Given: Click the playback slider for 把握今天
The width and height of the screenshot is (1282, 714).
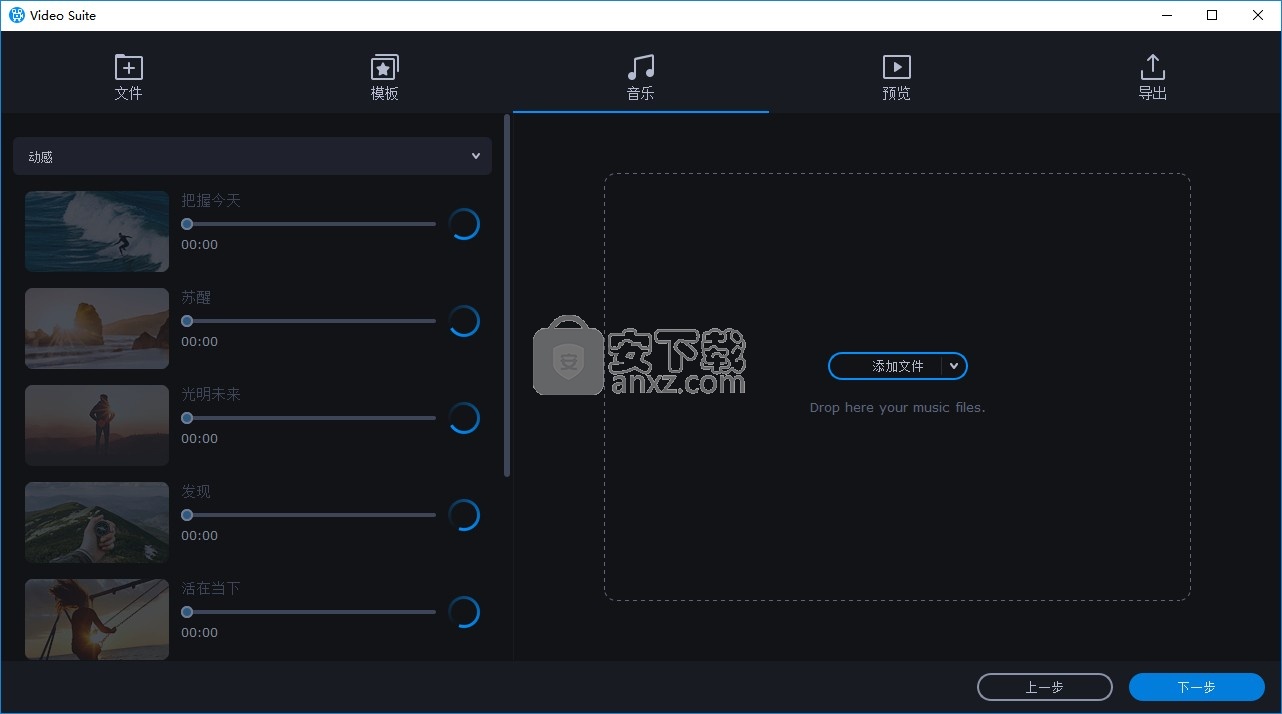Looking at the screenshot, I should tap(309, 224).
